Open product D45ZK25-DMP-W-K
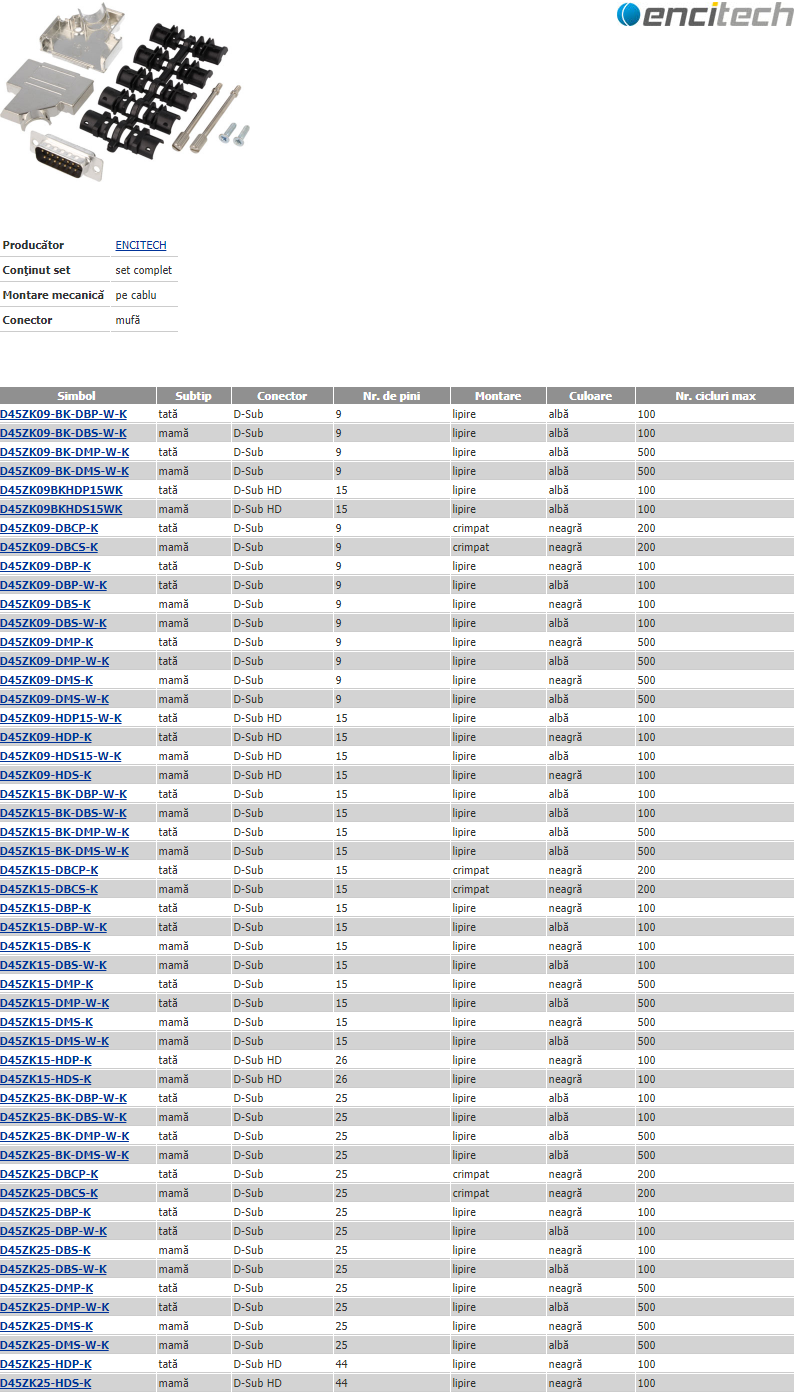 (x=55, y=1307)
